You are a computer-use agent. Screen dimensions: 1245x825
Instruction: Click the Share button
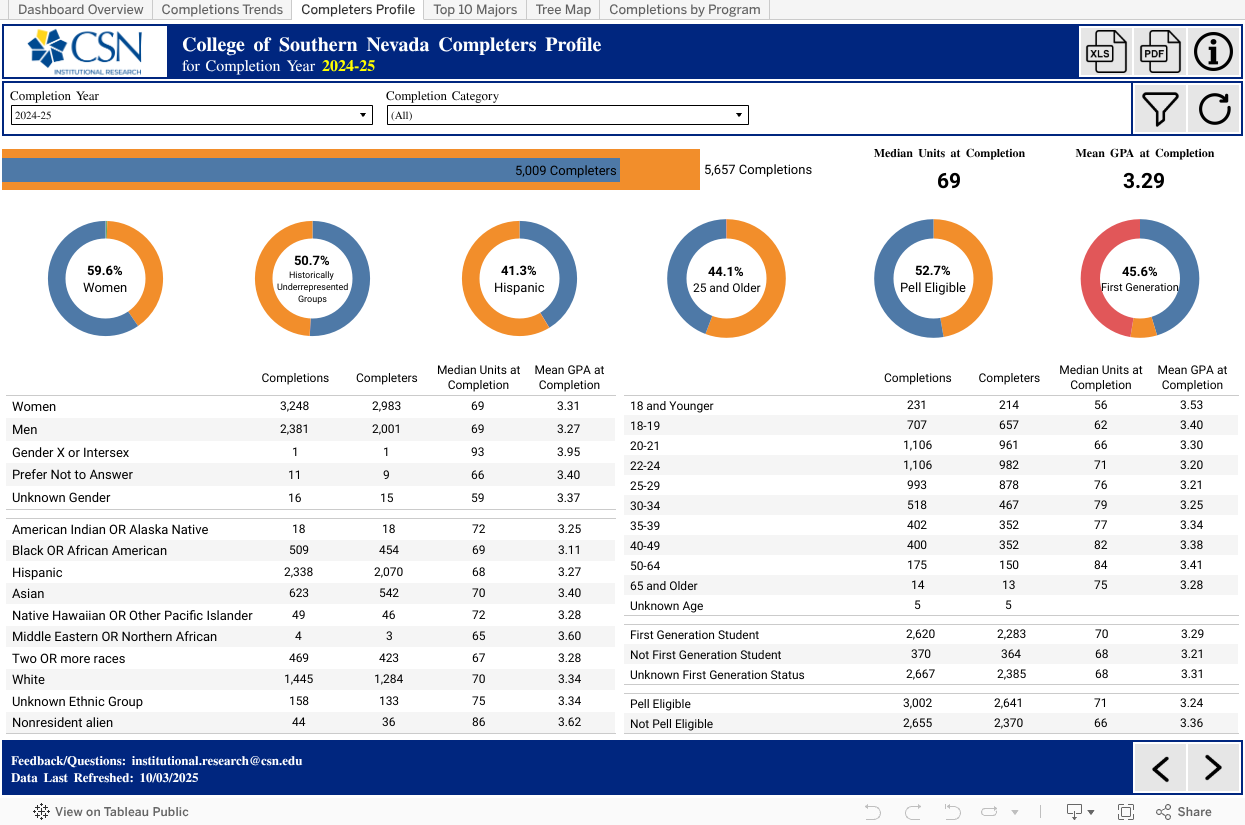1183,812
